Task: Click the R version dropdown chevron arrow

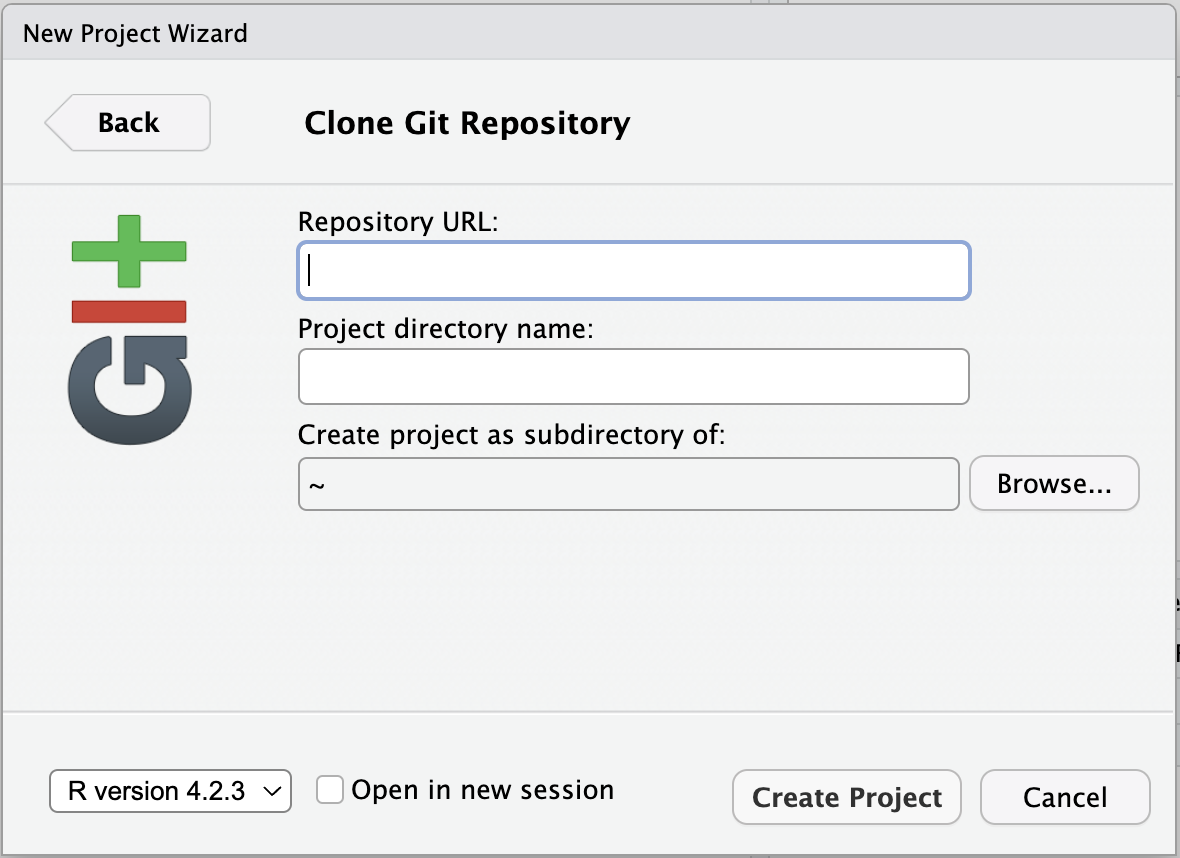Action: (x=271, y=791)
